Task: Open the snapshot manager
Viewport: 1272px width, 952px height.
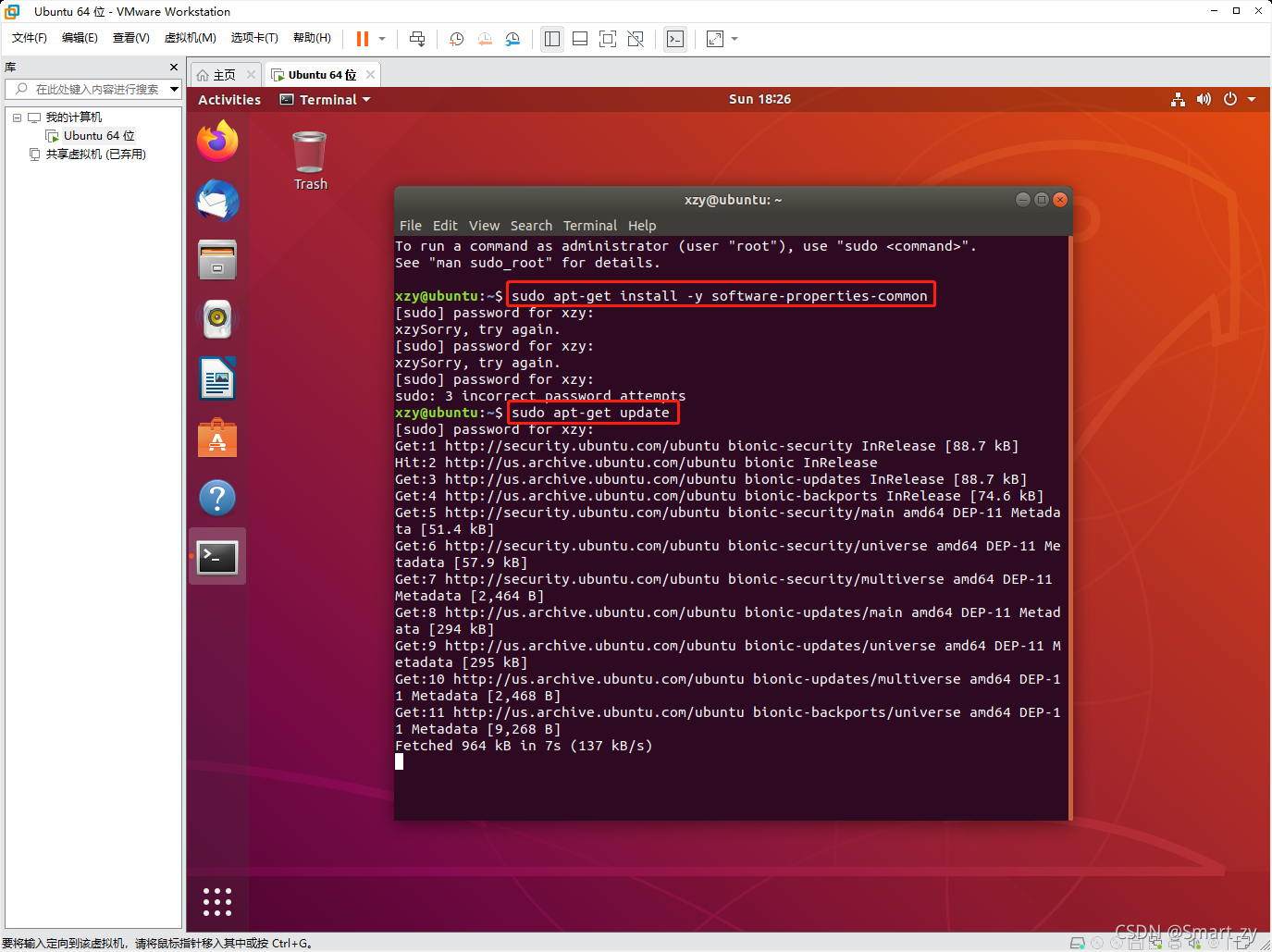Action: pos(513,39)
